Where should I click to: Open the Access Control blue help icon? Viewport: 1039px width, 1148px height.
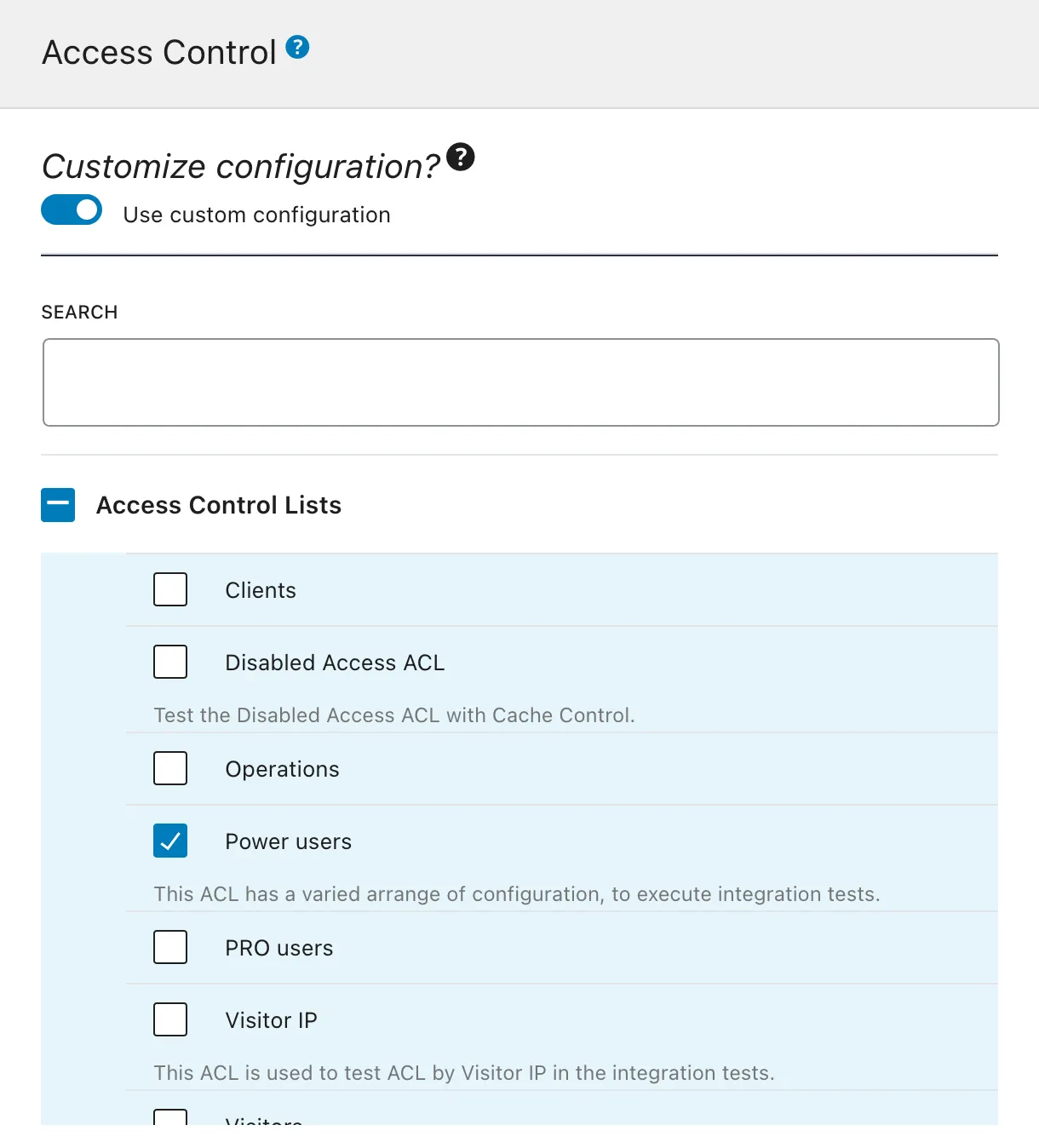(297, 47)
